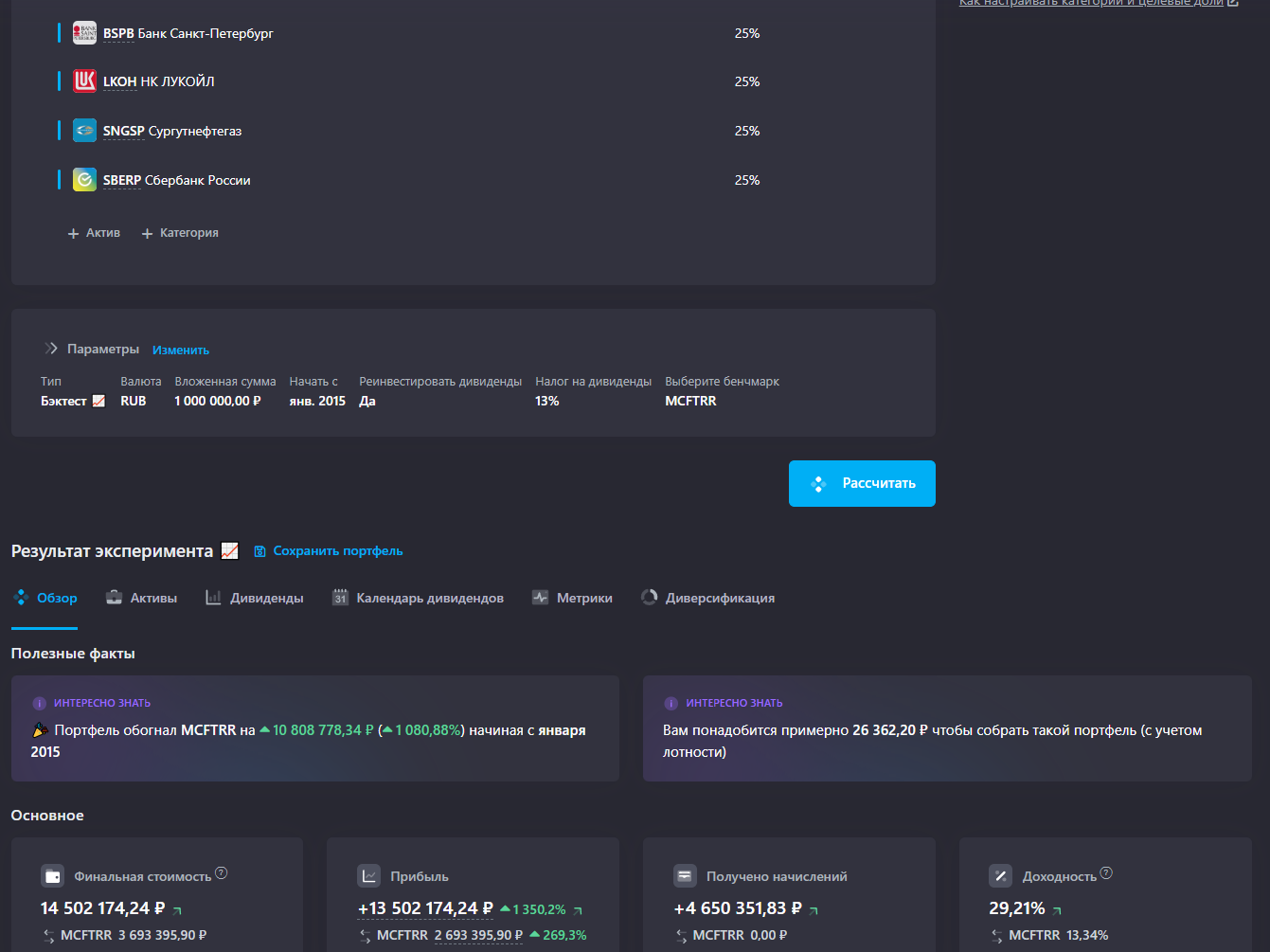Add a new category with + Категория
Screen dimensions: 1270x952
(x=180, y=233)
